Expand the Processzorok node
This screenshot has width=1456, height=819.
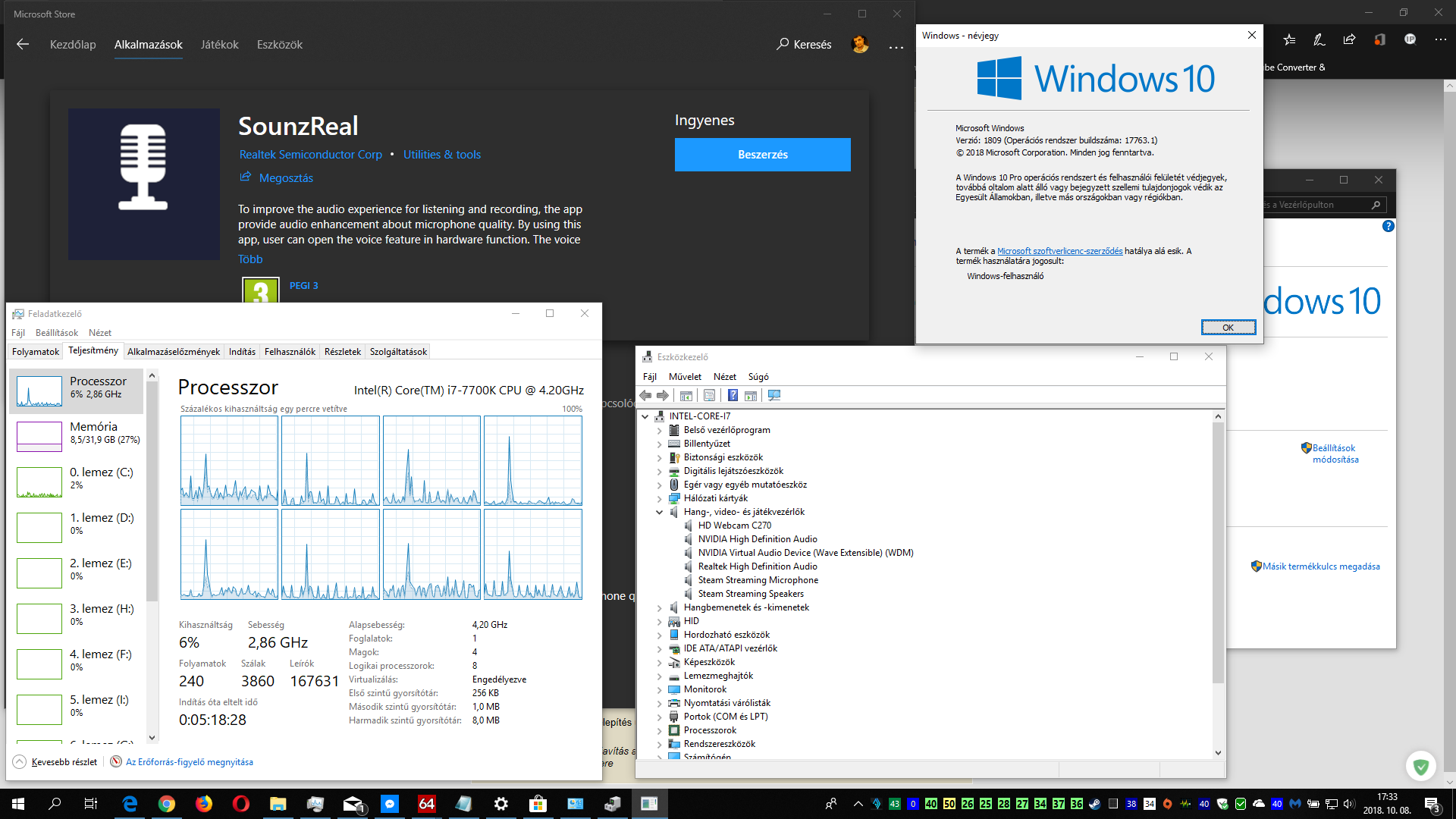[x=660, y=730]
